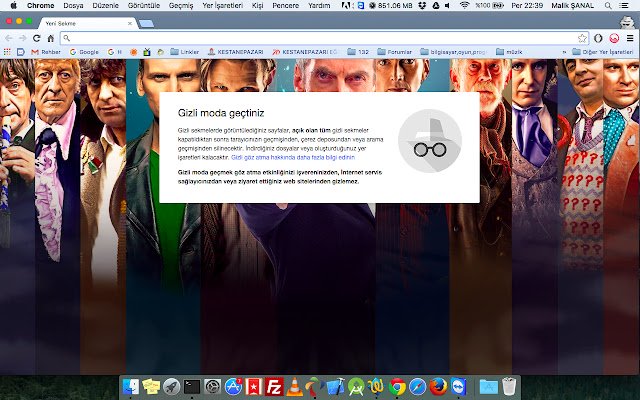The height and width of the screenshot is (400, 640).
Task: Click the Opera-style circular extension icon
Action: click(598, 38)
